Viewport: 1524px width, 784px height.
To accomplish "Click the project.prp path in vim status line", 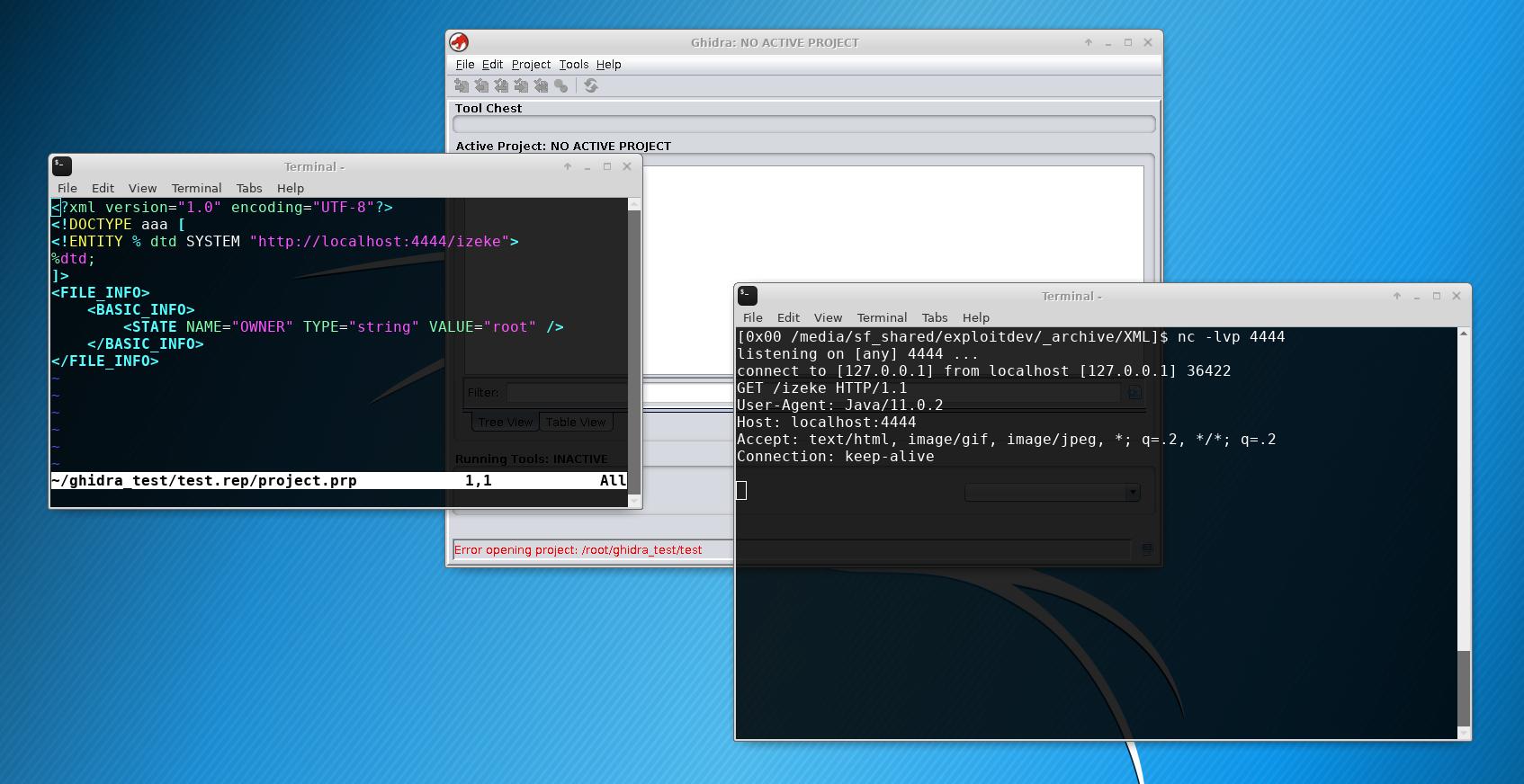I will click(204, 480).
